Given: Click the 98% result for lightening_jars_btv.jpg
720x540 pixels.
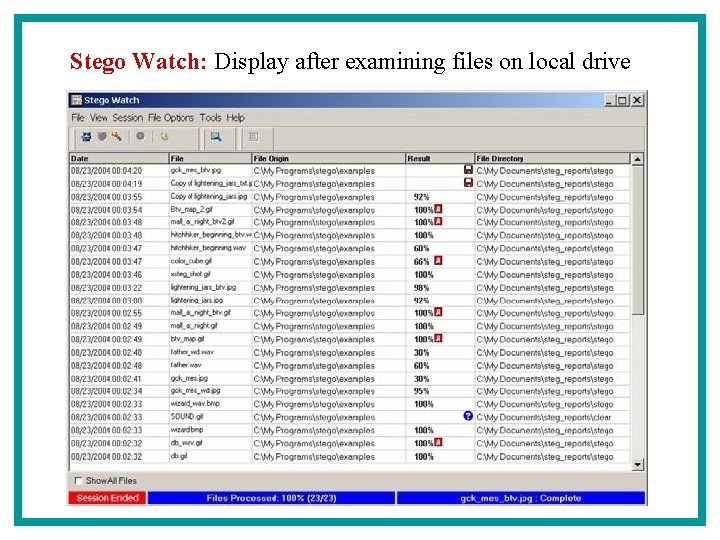Looking at the screenshot, I should tap(422, 288).
